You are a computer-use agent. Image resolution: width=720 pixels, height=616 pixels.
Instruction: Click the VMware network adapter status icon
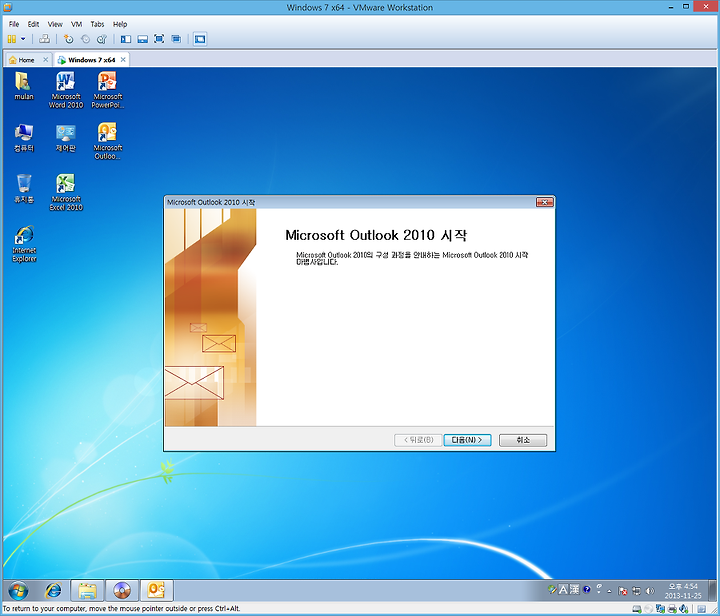pyautogui.click(x=660, y=609)
